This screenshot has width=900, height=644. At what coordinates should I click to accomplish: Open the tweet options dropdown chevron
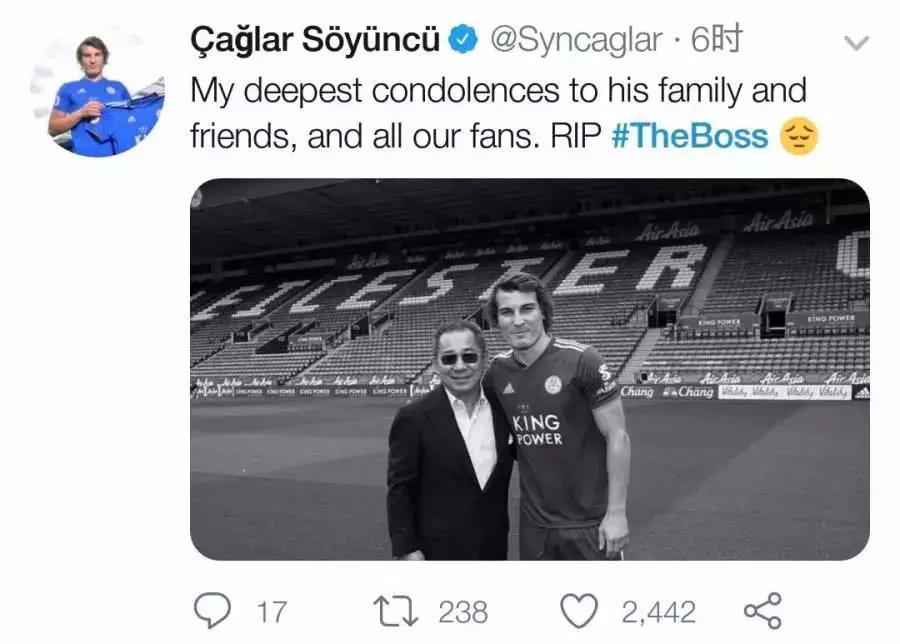click(x=857, y=43)
